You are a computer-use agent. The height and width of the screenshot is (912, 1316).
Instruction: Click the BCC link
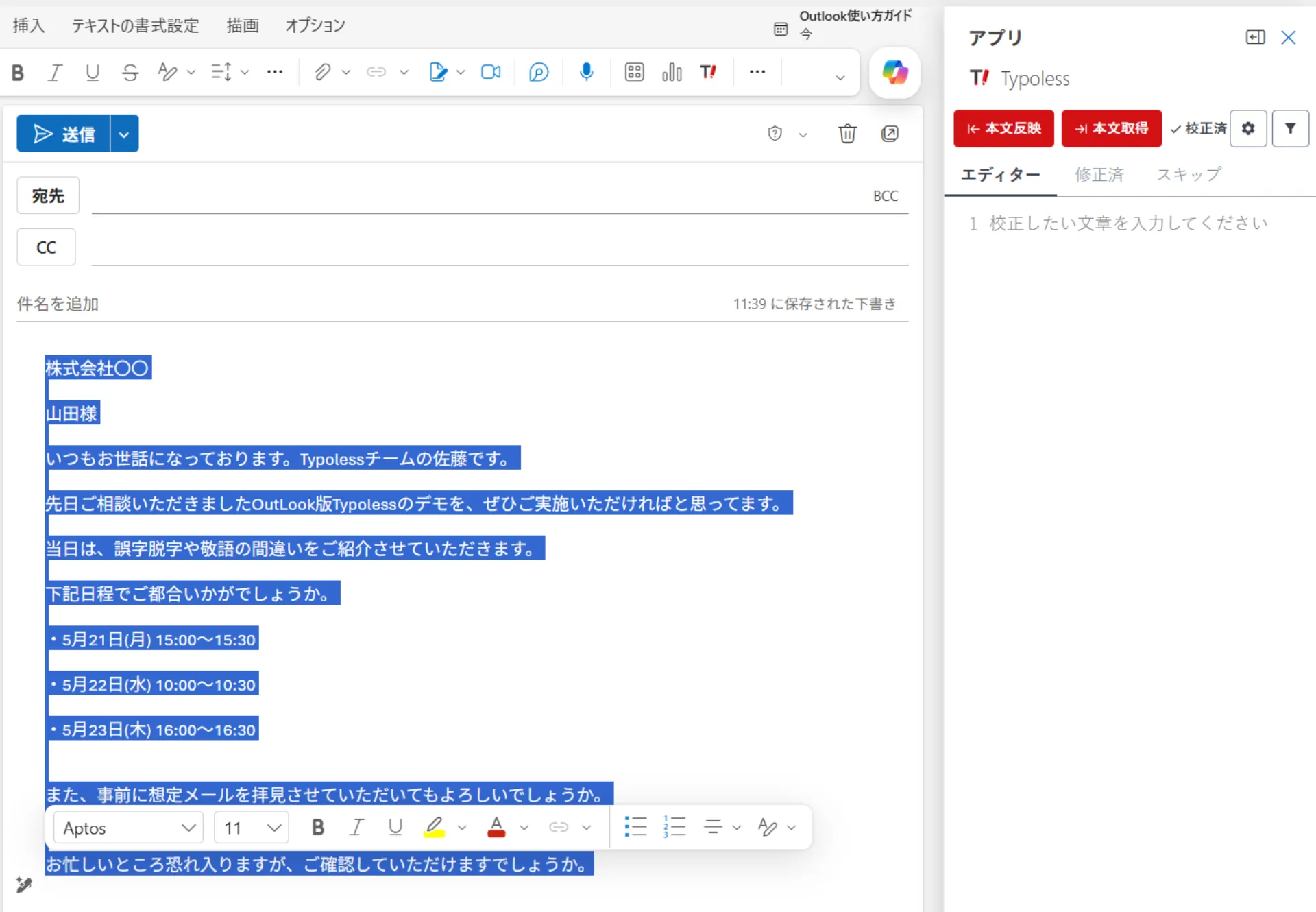point(886,196)
